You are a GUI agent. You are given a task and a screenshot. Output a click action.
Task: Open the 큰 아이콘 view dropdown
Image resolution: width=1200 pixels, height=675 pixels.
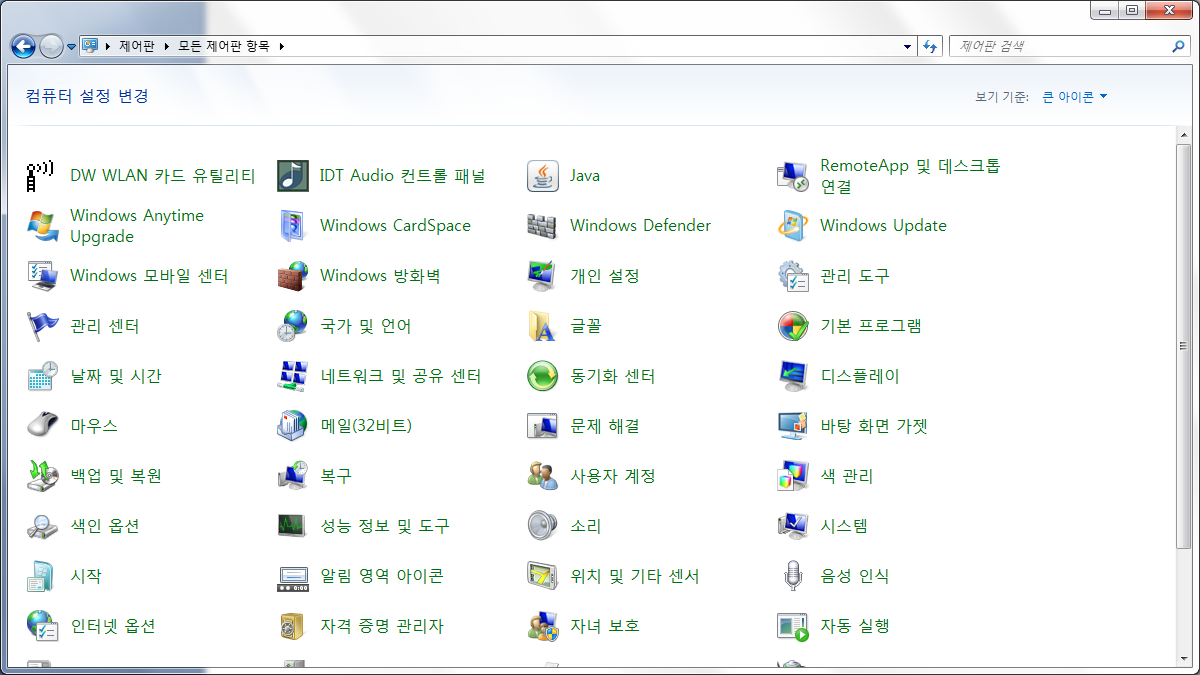[1075, 97]
